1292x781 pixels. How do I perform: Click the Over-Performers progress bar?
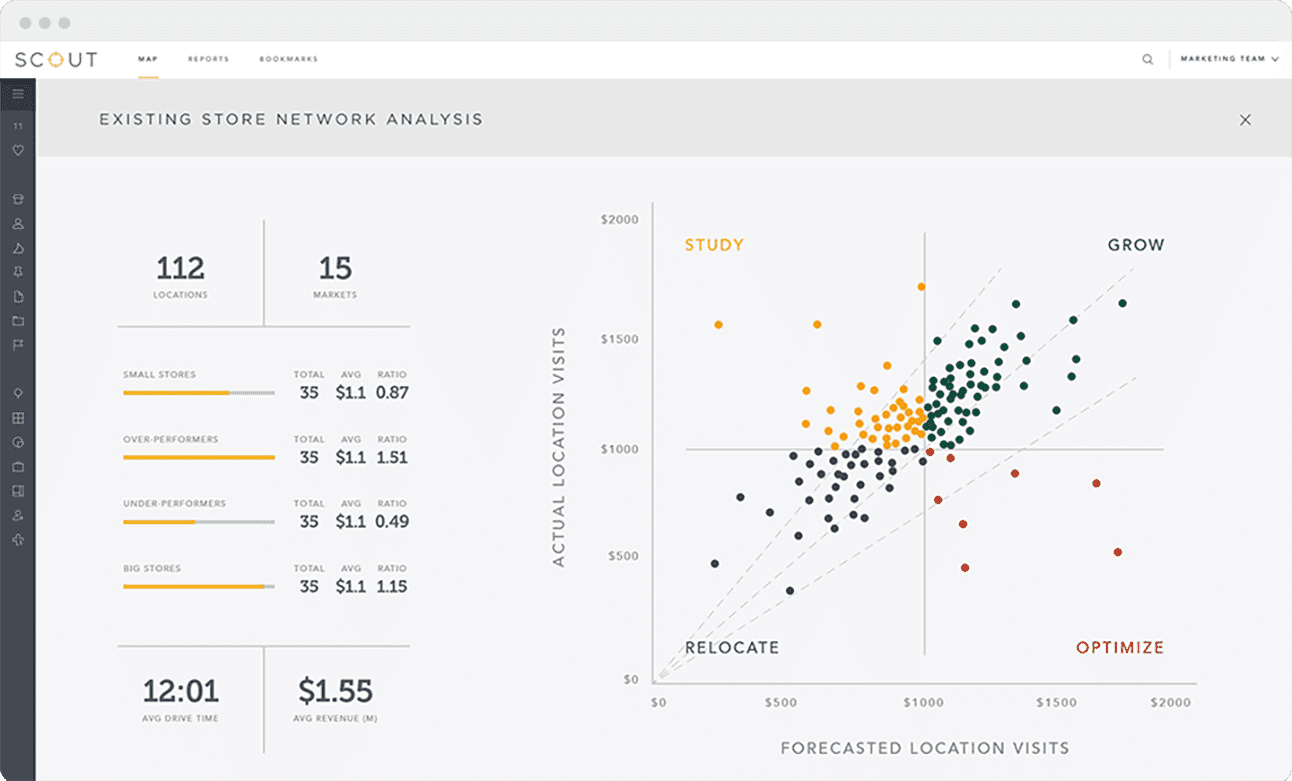pyautogui.click(x=198, y=457)
